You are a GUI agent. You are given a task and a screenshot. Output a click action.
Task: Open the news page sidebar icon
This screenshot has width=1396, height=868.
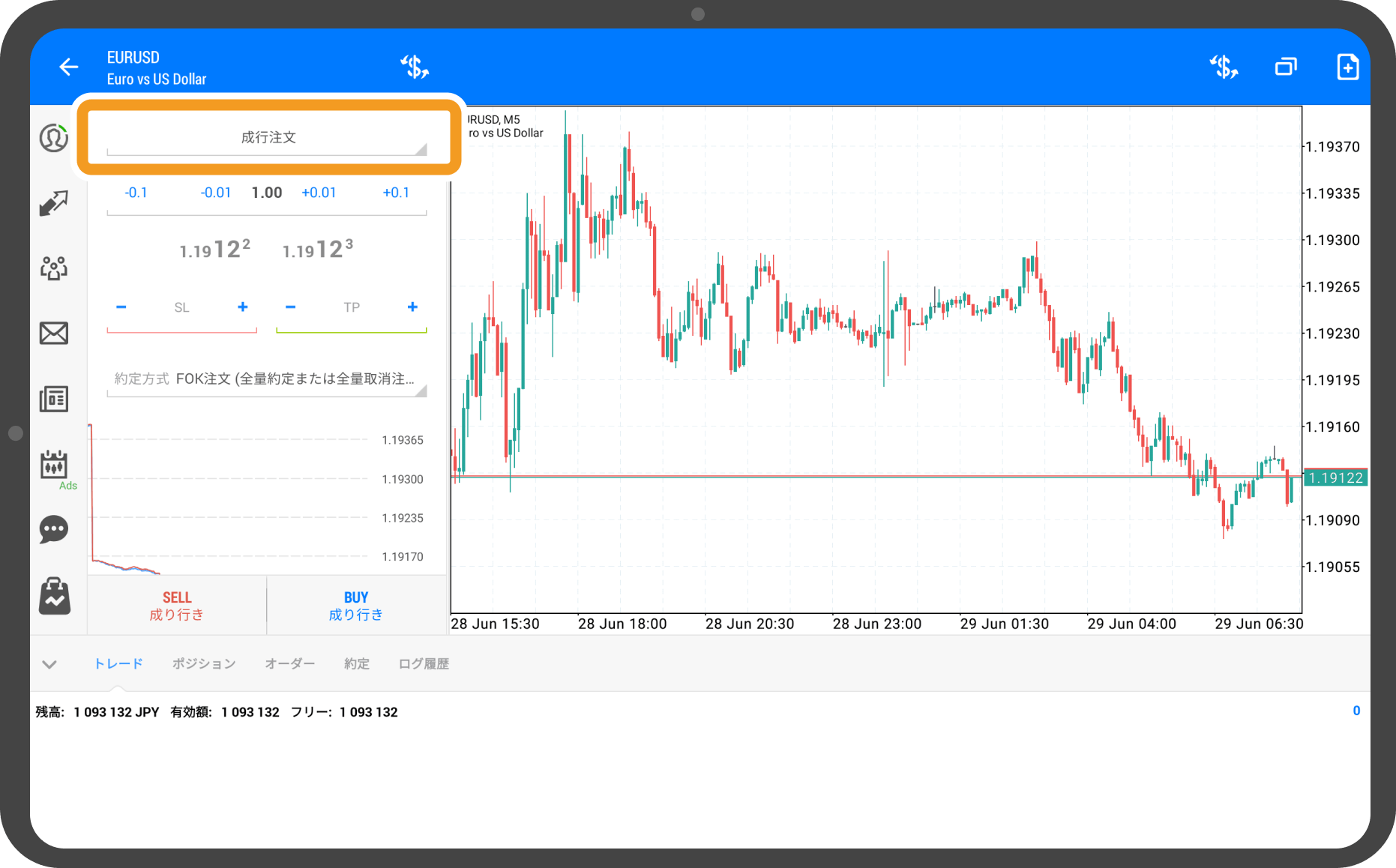pyautogui.click(x=54, y=399)
